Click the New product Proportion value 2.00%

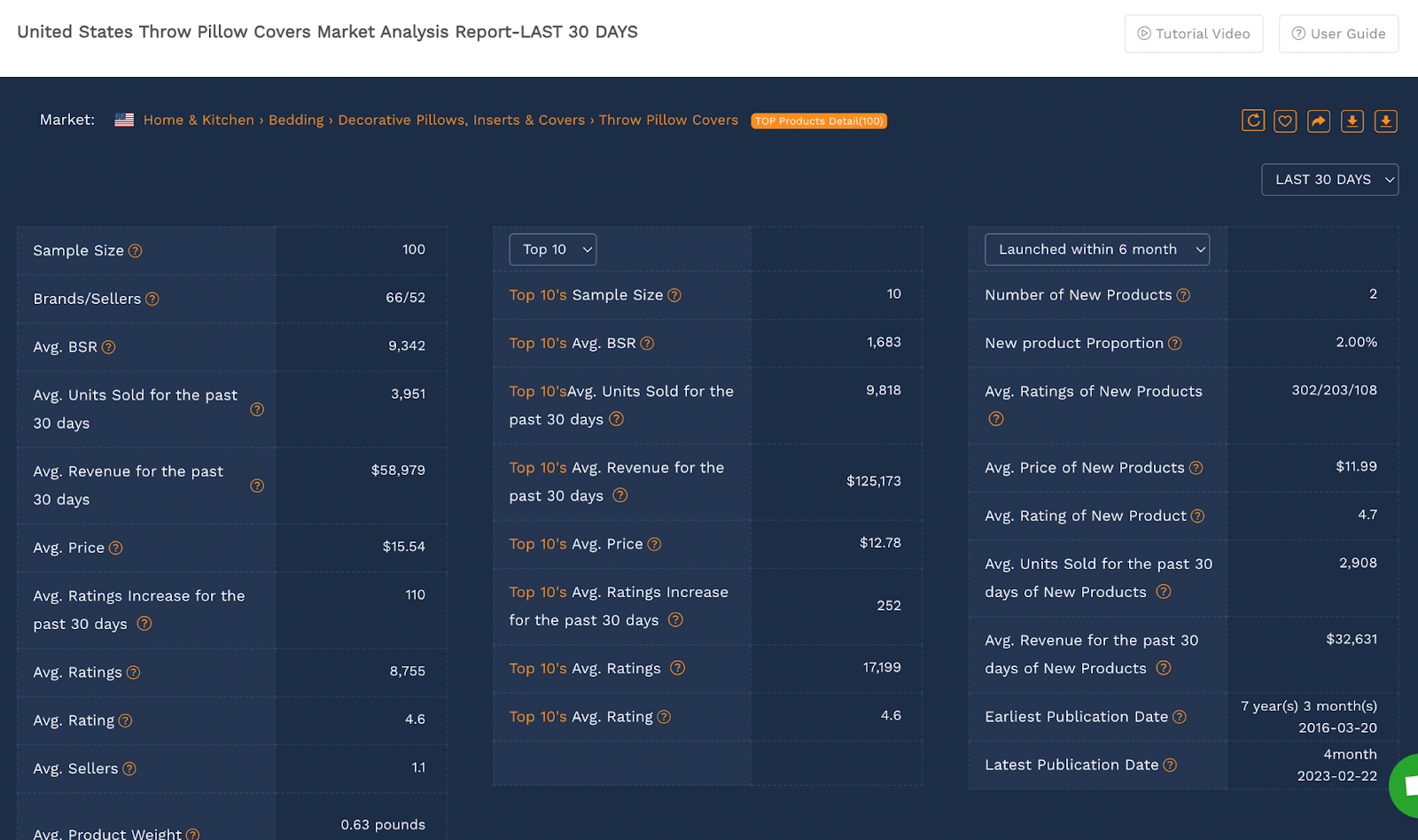[x=1356, y=342]
